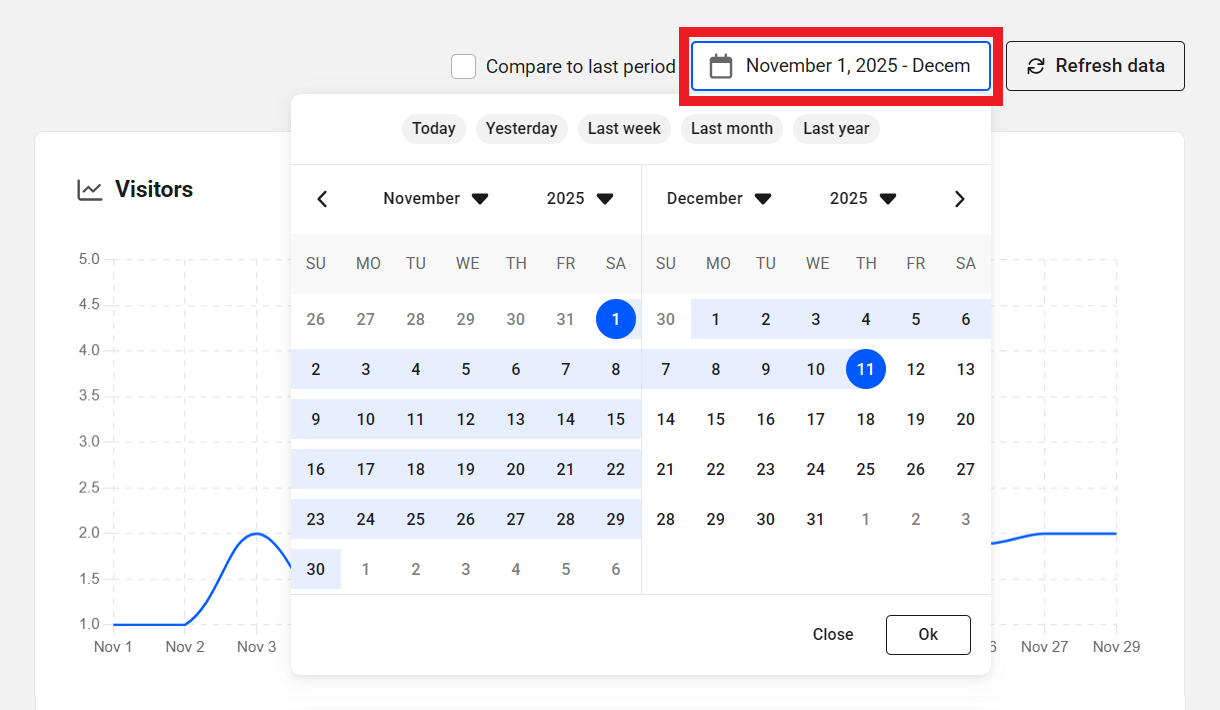Select the Last month preset
The width and height of the screenshot is (1220, 710).
731,128
